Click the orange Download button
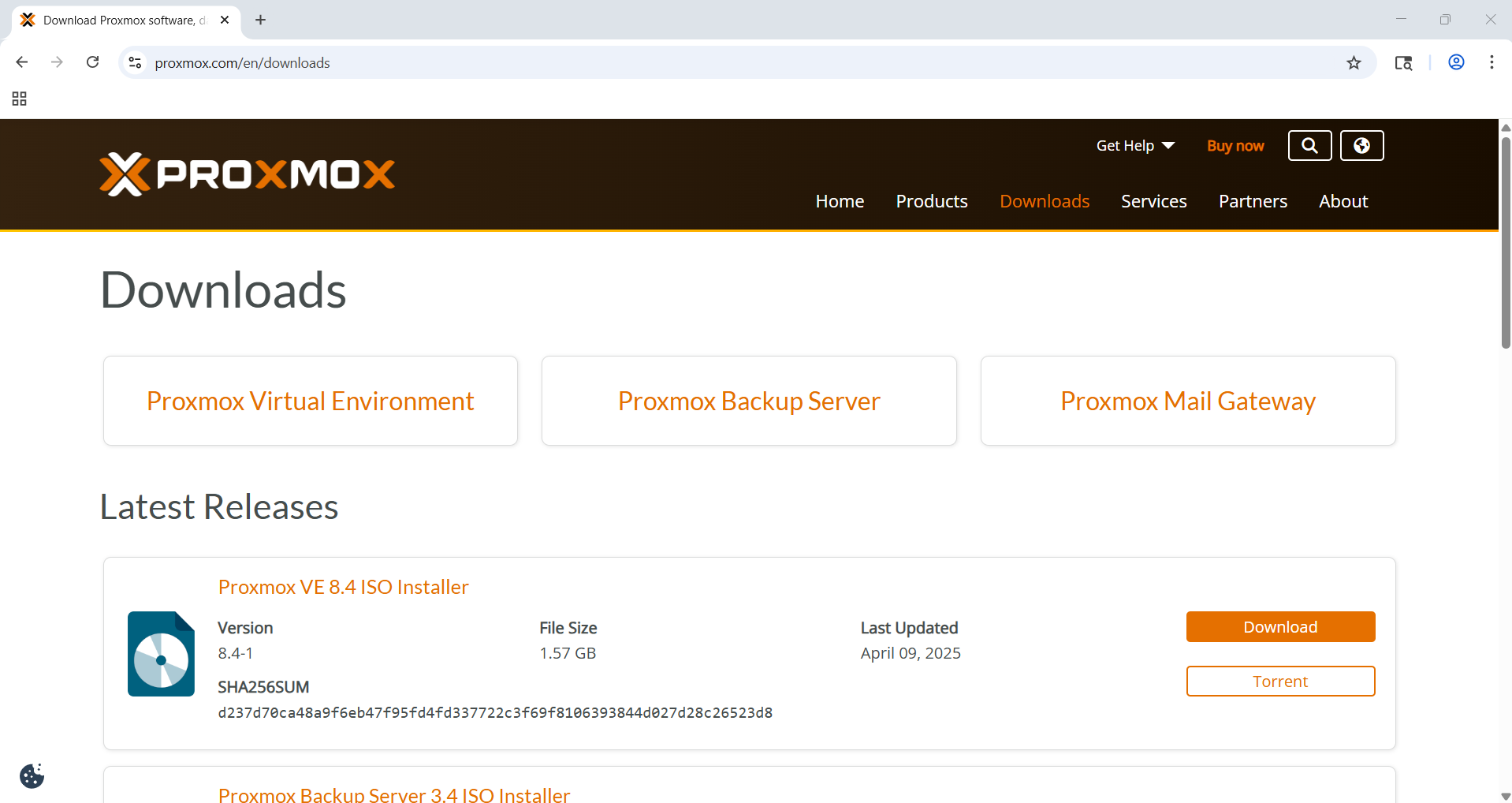This screenshot has width=1512, height=803. click(x=1280, y=626)
